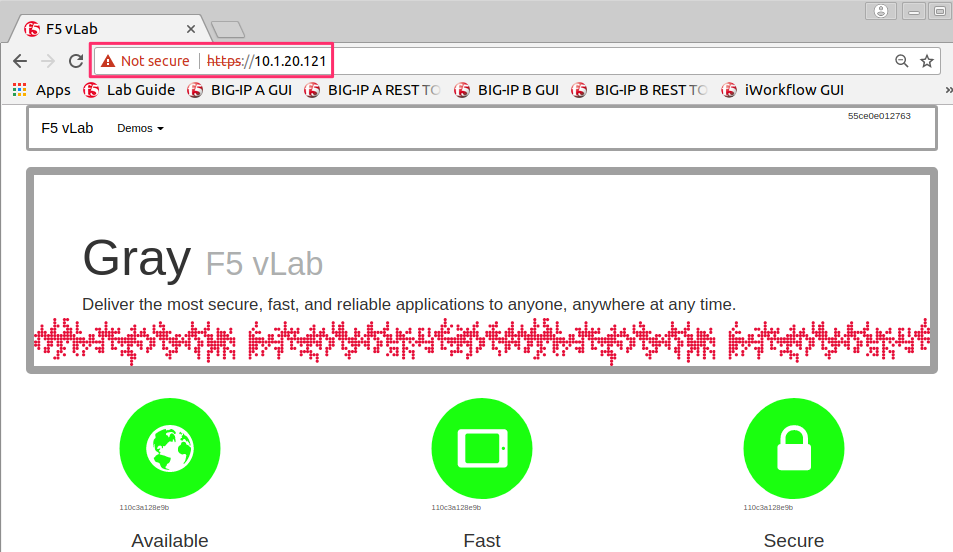Bookmark page with the star icon
This screenshot has width=953, height=552.
click(926, 61)
